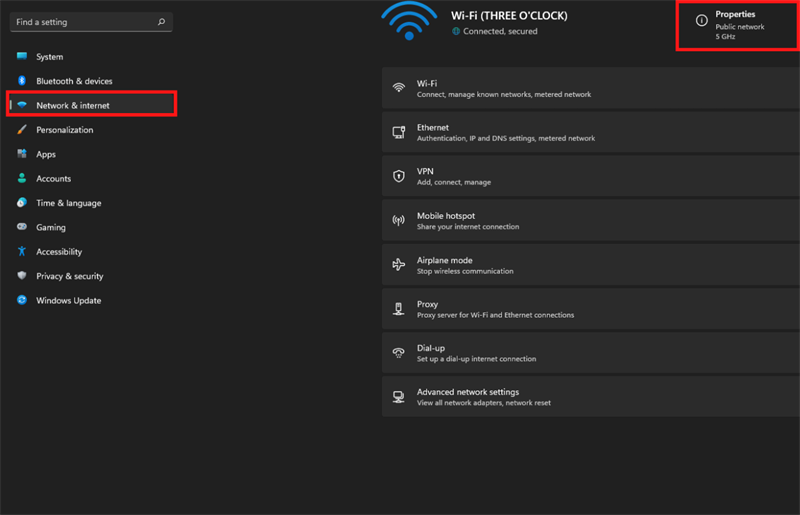Open Apps settings category
Screen dimensions: 800x515
point(91,154)
